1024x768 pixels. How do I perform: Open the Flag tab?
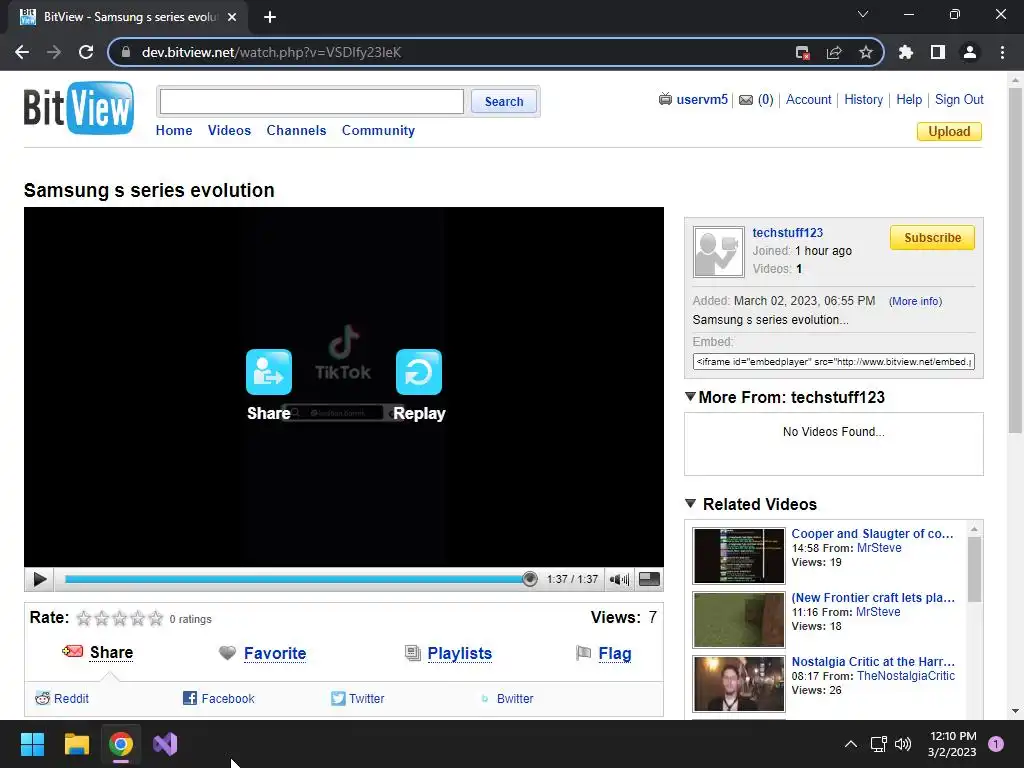pos(615,653)
